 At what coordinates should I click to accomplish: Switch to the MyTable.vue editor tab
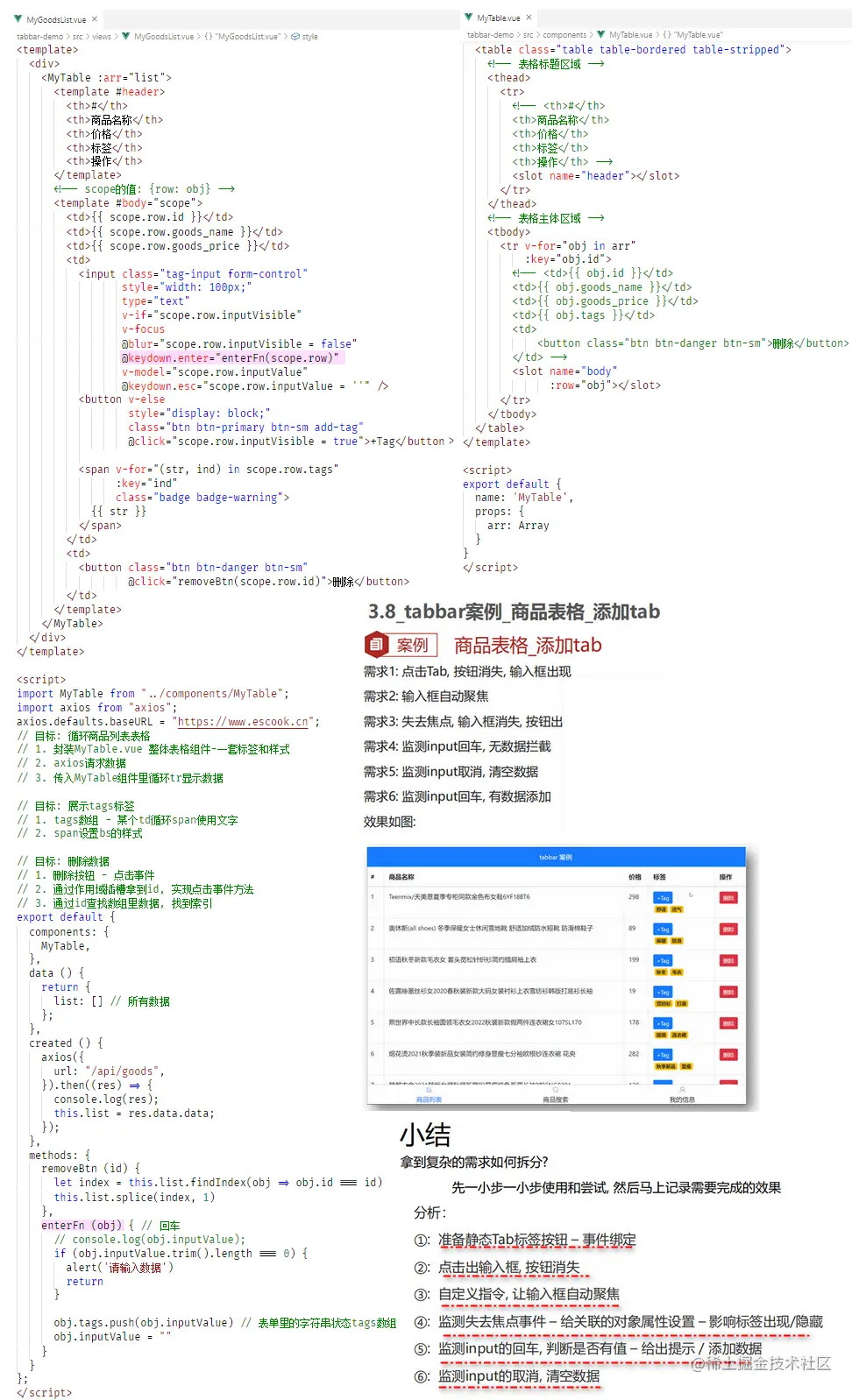[498, 18]
